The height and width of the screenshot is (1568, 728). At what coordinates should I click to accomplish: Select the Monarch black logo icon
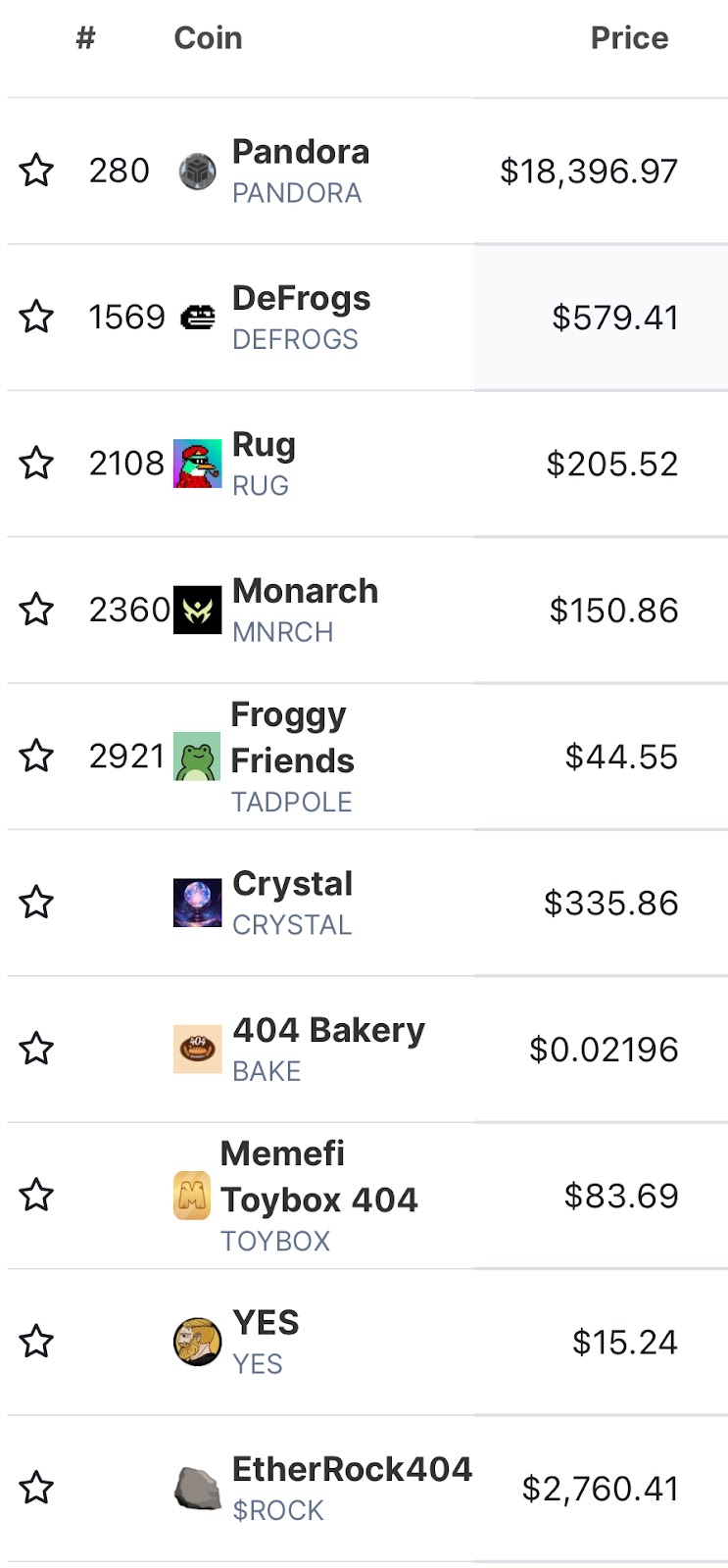197,610
